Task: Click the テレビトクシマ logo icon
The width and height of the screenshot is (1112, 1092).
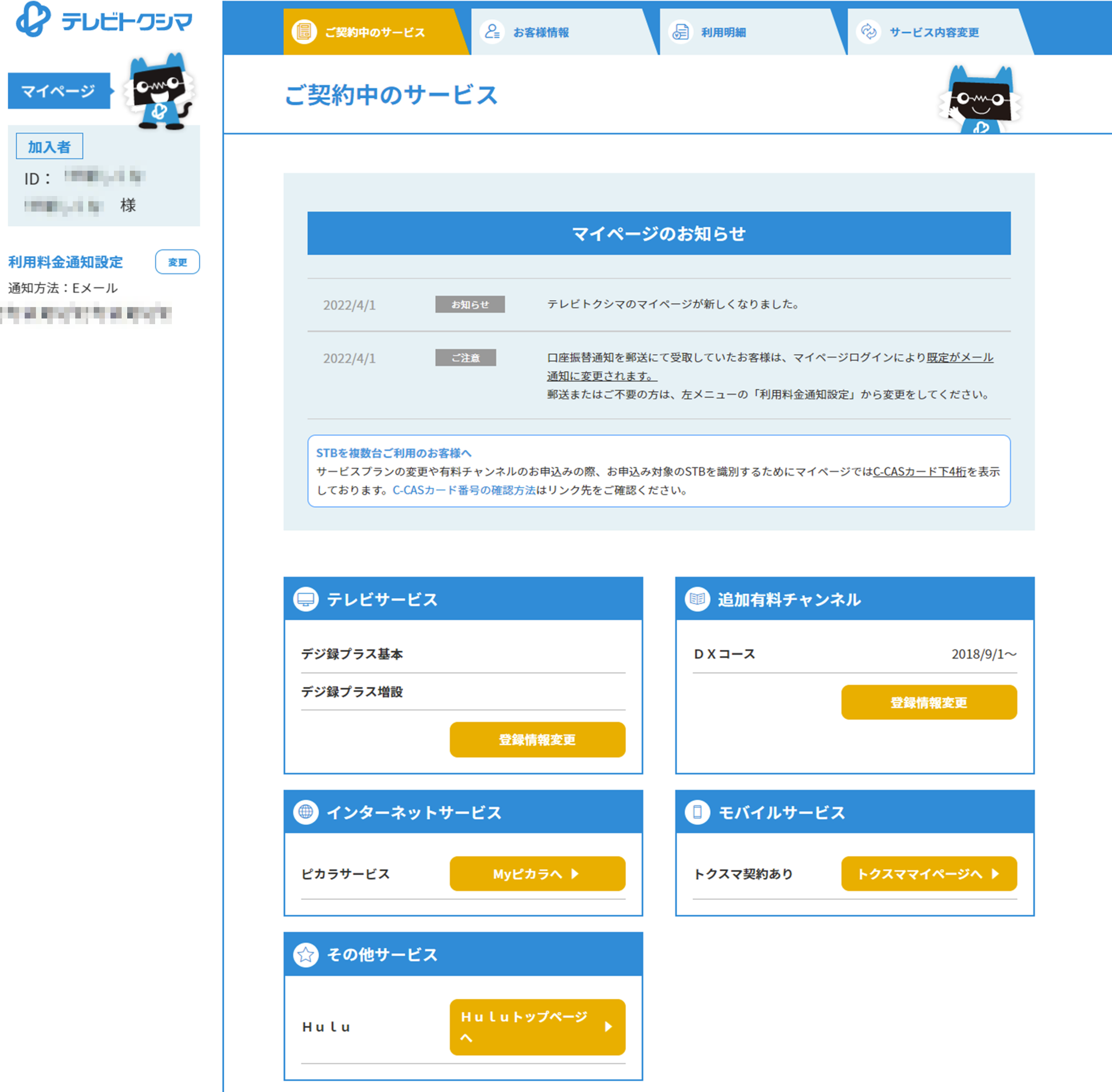Action: 33,19
